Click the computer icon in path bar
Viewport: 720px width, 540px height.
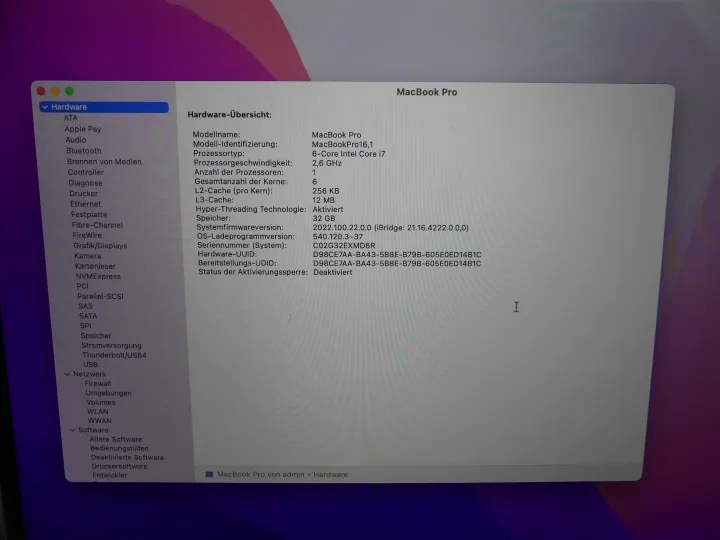click(209, 474)
